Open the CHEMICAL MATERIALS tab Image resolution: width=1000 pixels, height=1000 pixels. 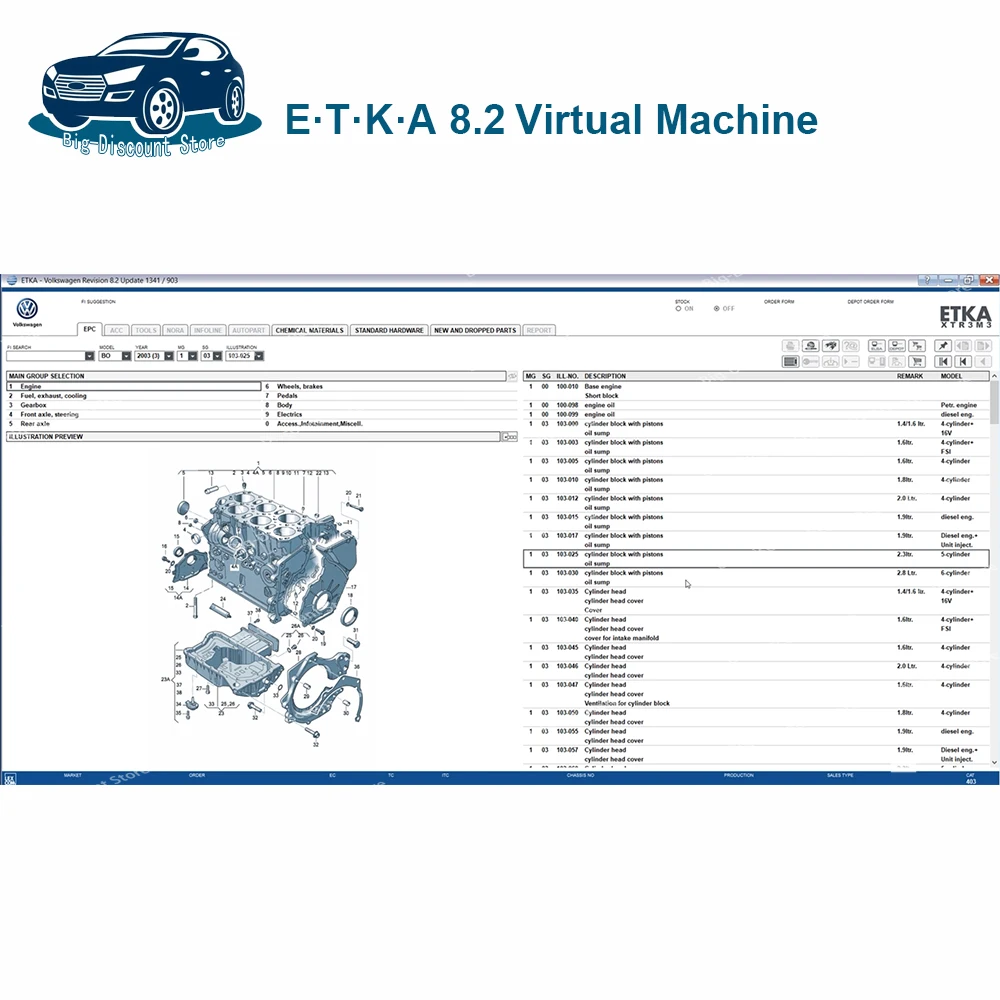[309, 330]
